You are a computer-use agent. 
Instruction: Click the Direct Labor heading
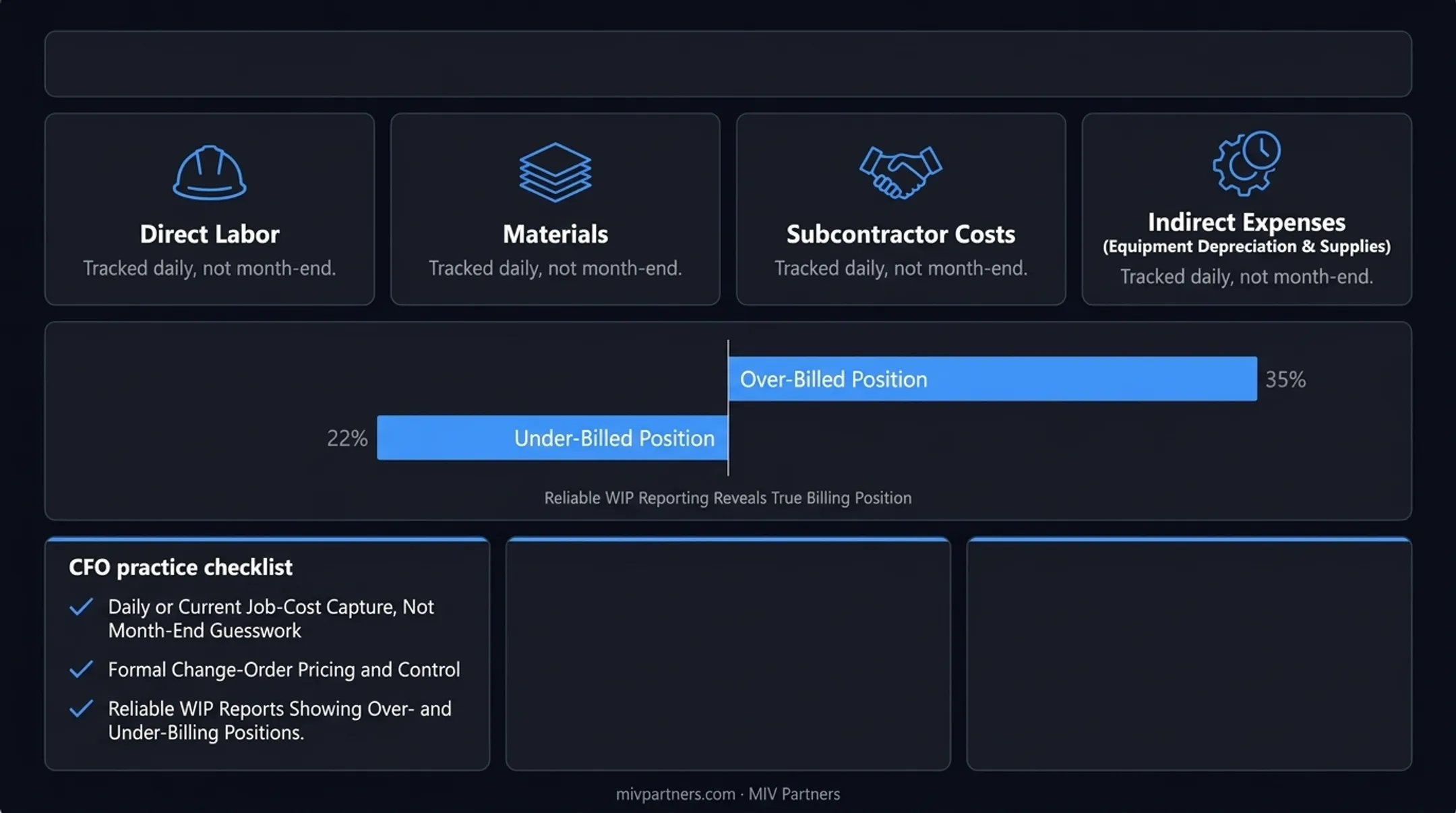(210, 234)
